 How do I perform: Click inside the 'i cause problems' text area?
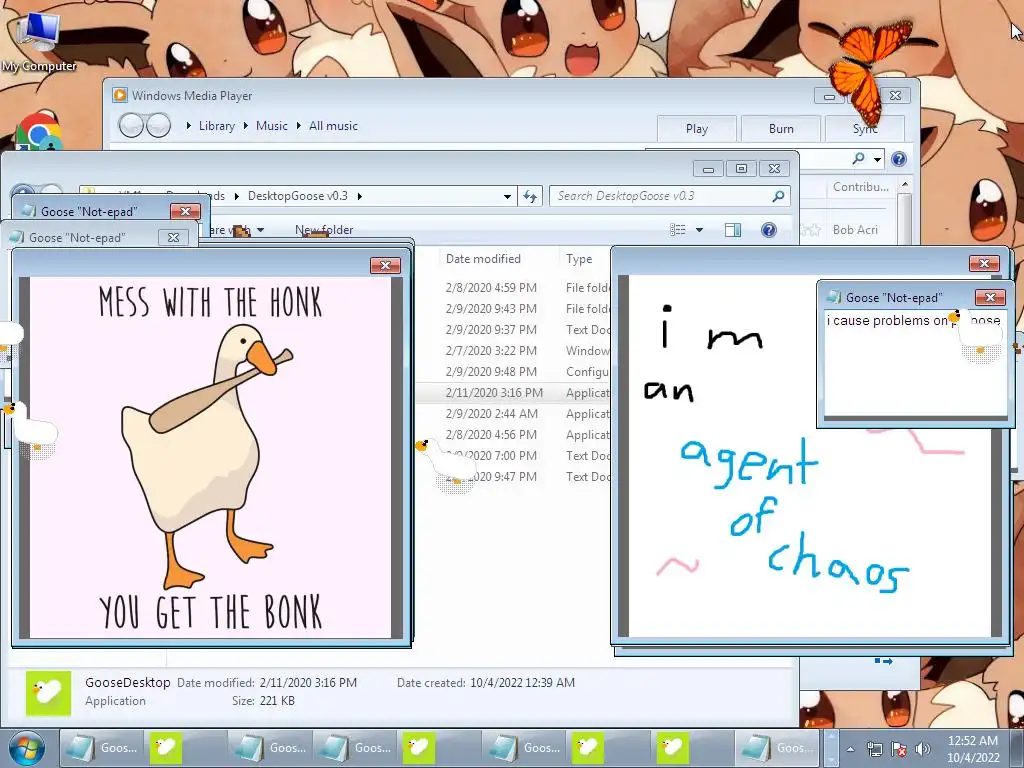coord(915,363)
